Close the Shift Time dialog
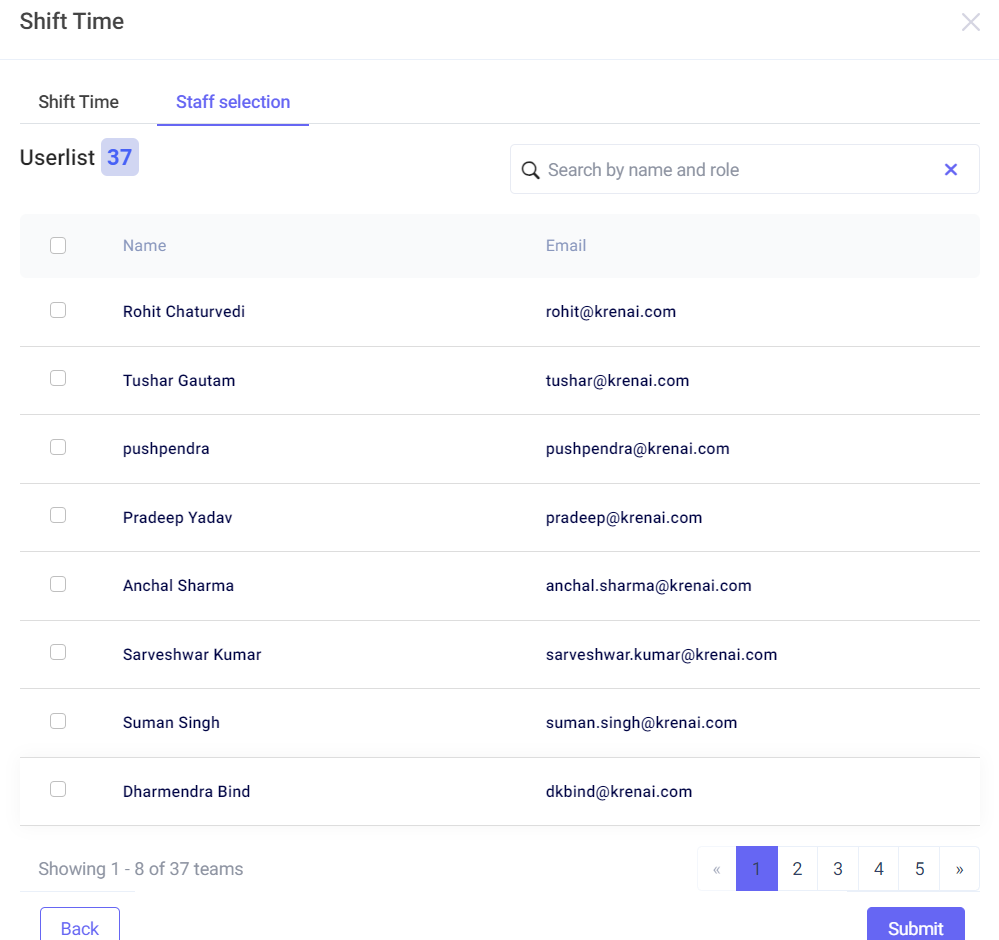 pyautogui.click(x=970, y=22)
